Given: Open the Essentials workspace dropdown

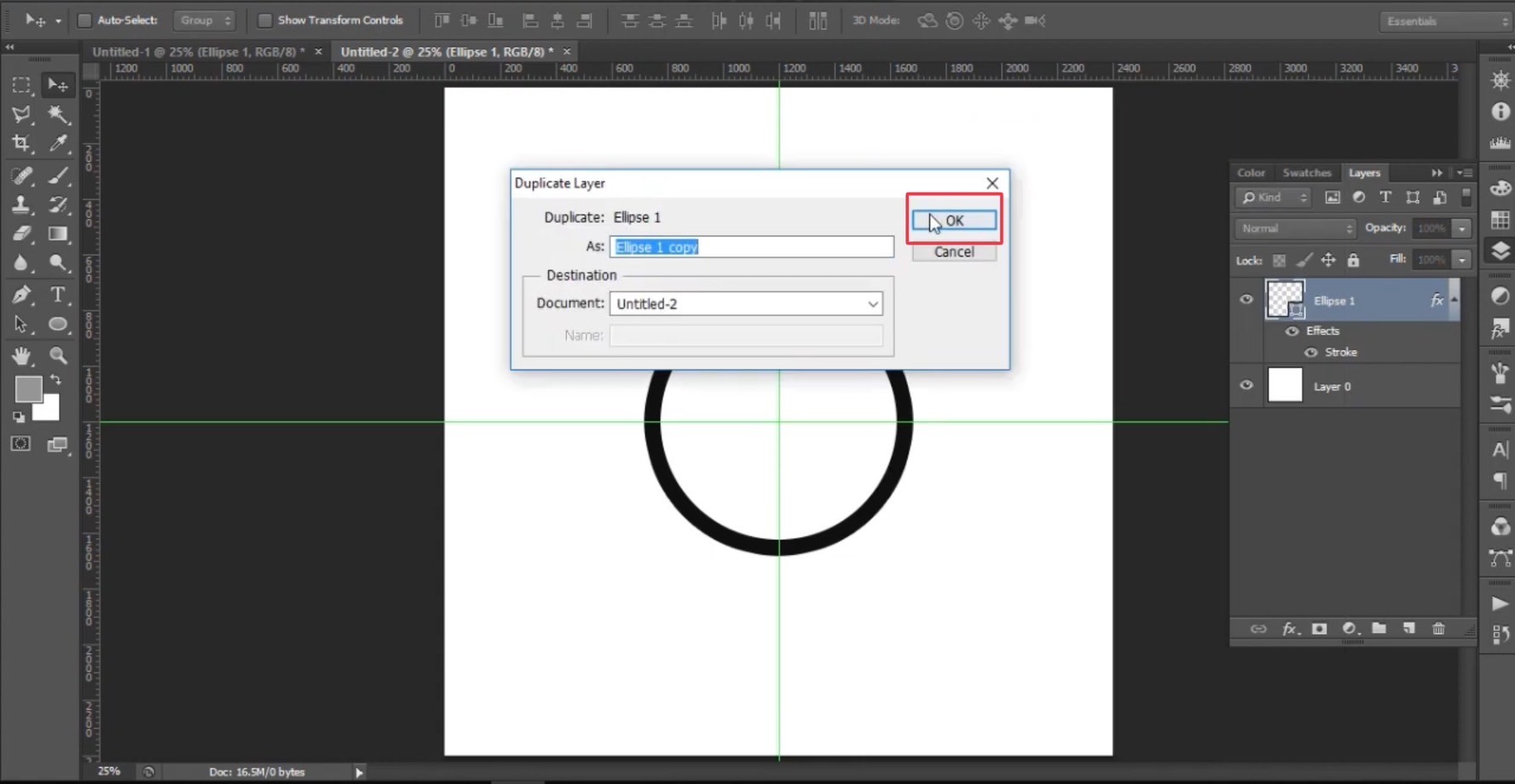Looking at the screenshot, I should [1444, 21].
